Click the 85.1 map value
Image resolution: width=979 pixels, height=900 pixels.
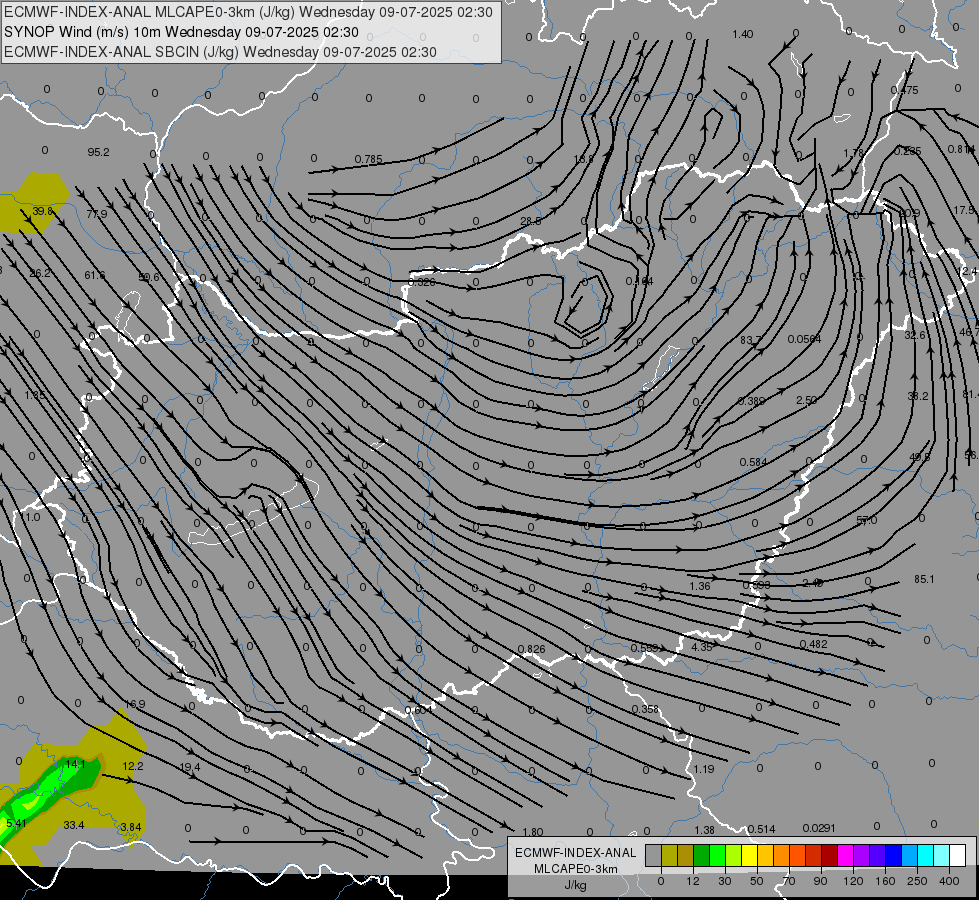pos(924,580)
